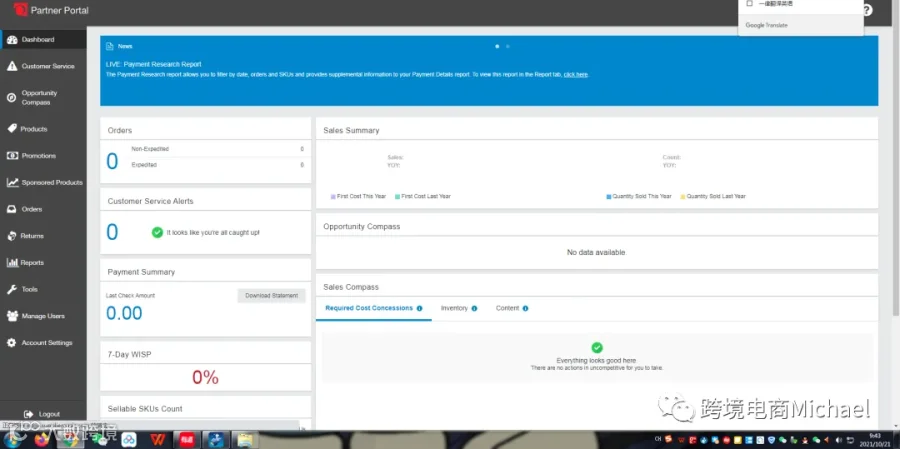This screenshot has height=449, width=900.
Task: Switch to Required Cost Concessions tab
Action: (x=374, y=308)
